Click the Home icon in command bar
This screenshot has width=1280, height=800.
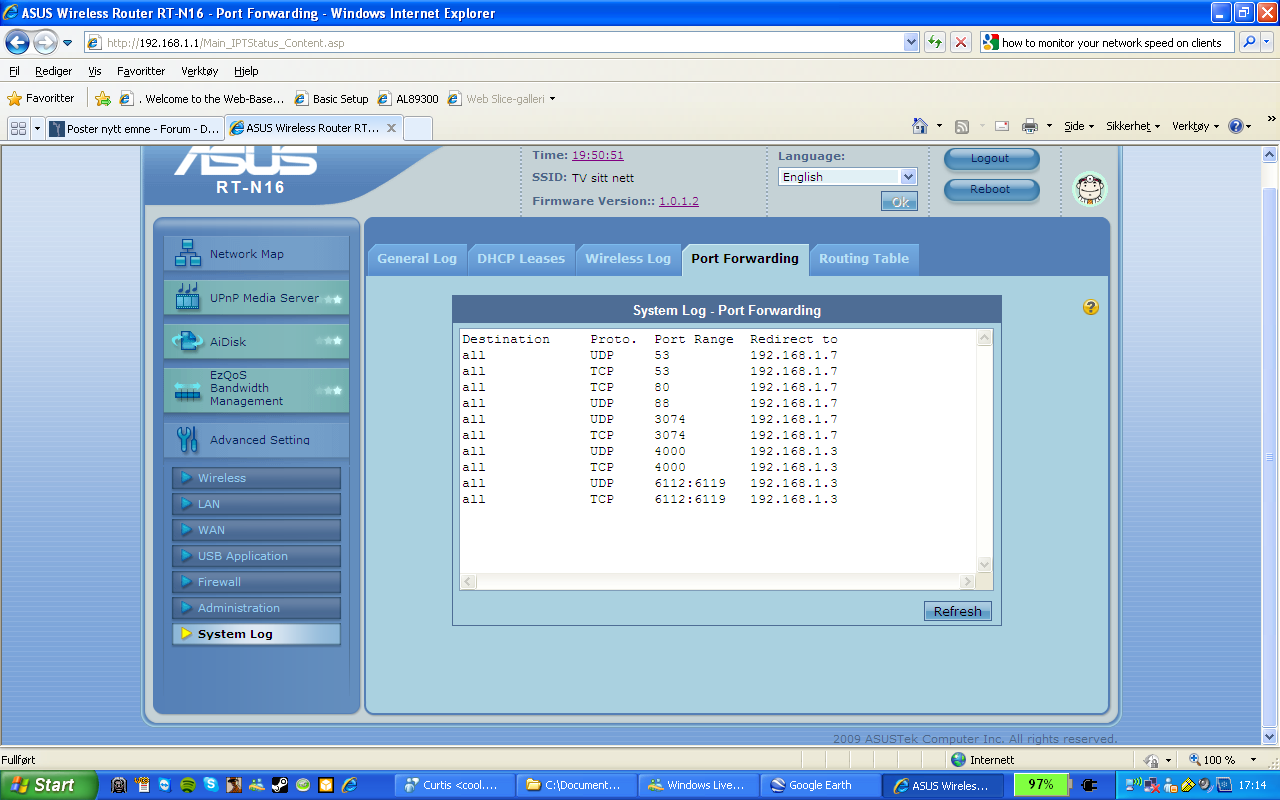(x=920, y=126)
